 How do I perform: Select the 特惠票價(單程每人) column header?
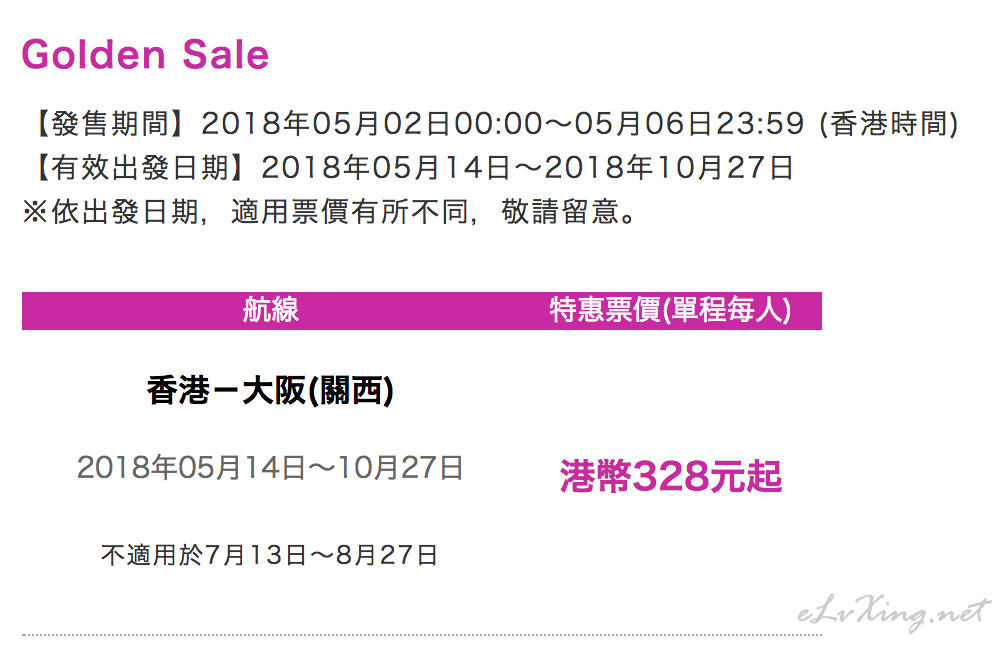tap(670, 311)
